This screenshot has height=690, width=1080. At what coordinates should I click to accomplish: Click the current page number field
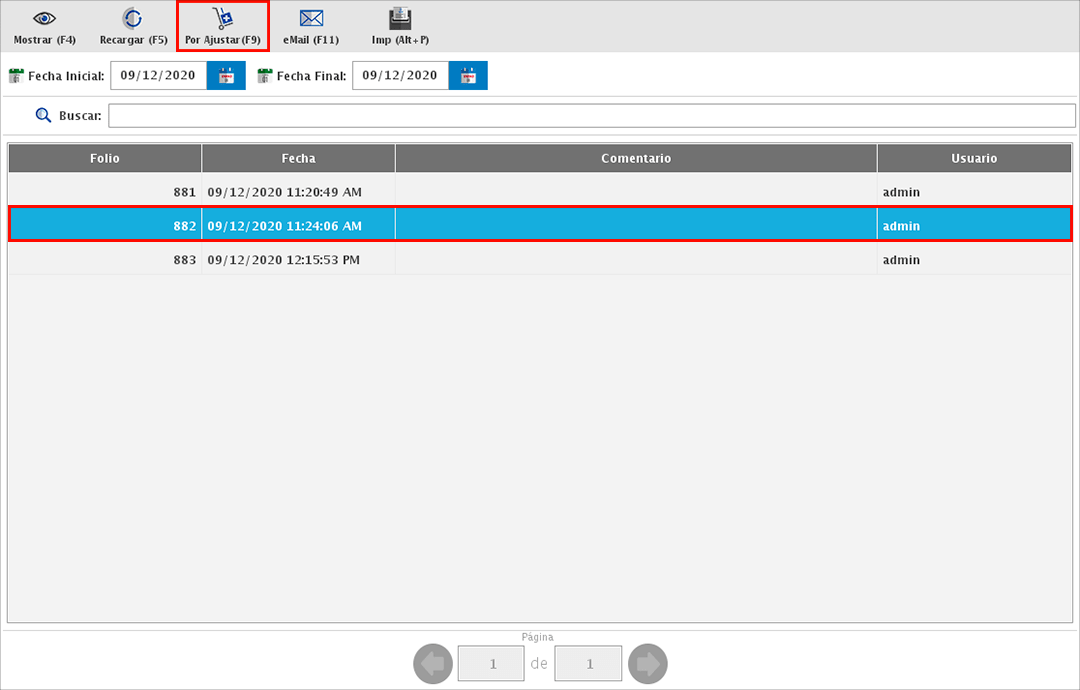[491, 663]
